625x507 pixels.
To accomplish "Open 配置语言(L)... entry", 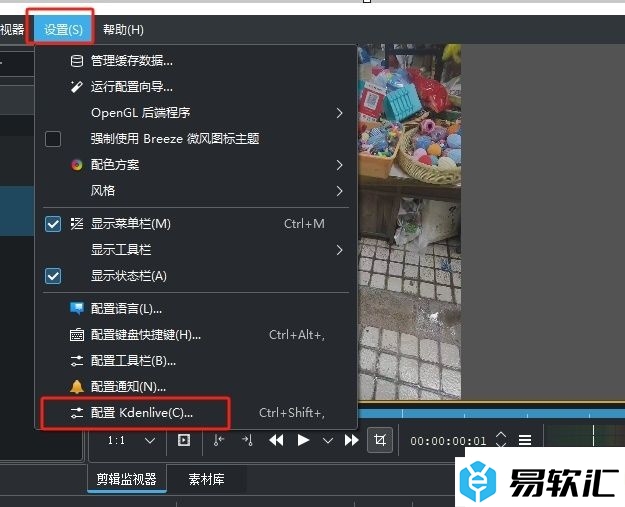I will (196, 309).
